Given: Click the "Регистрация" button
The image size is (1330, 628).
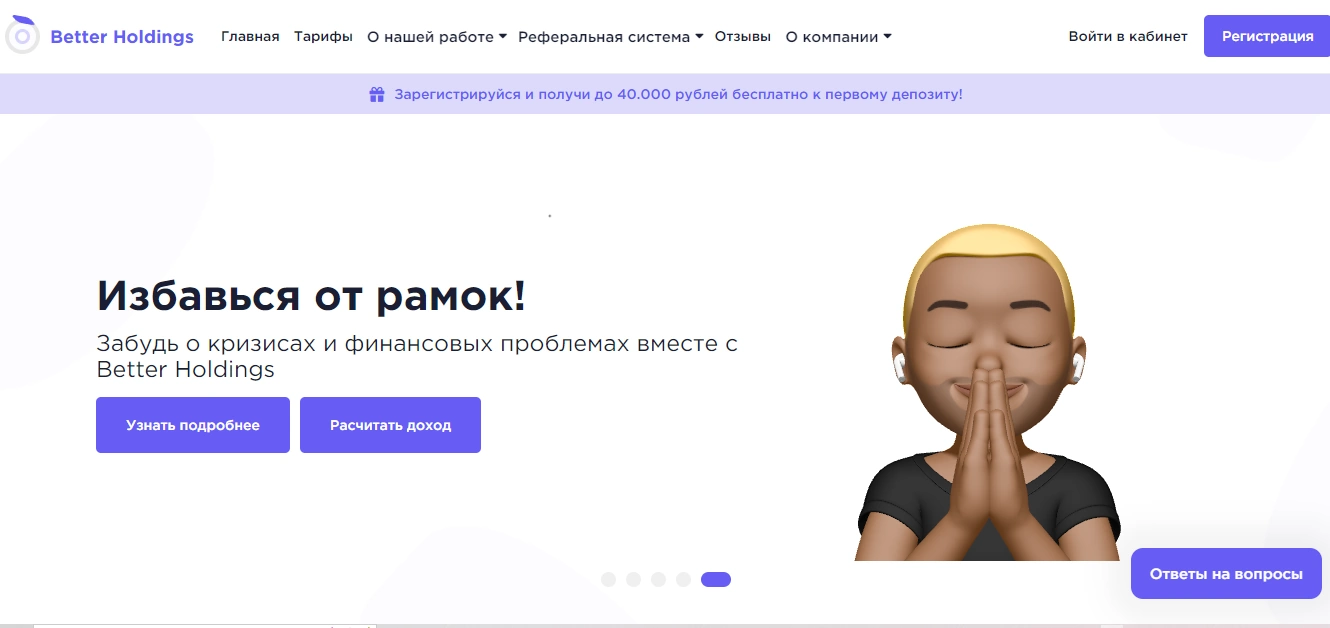Looking at the screenshot, I should coord(1267,36).
